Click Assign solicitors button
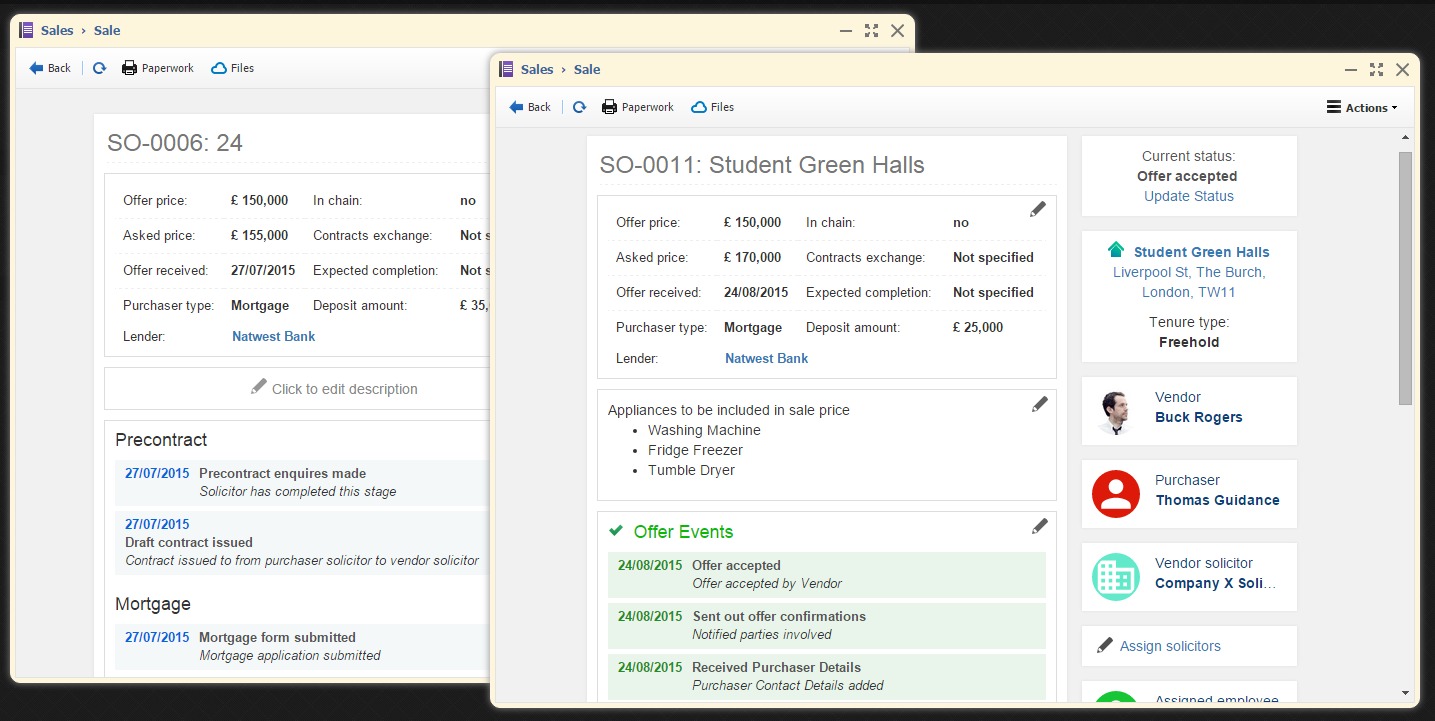 (1169, 646)
